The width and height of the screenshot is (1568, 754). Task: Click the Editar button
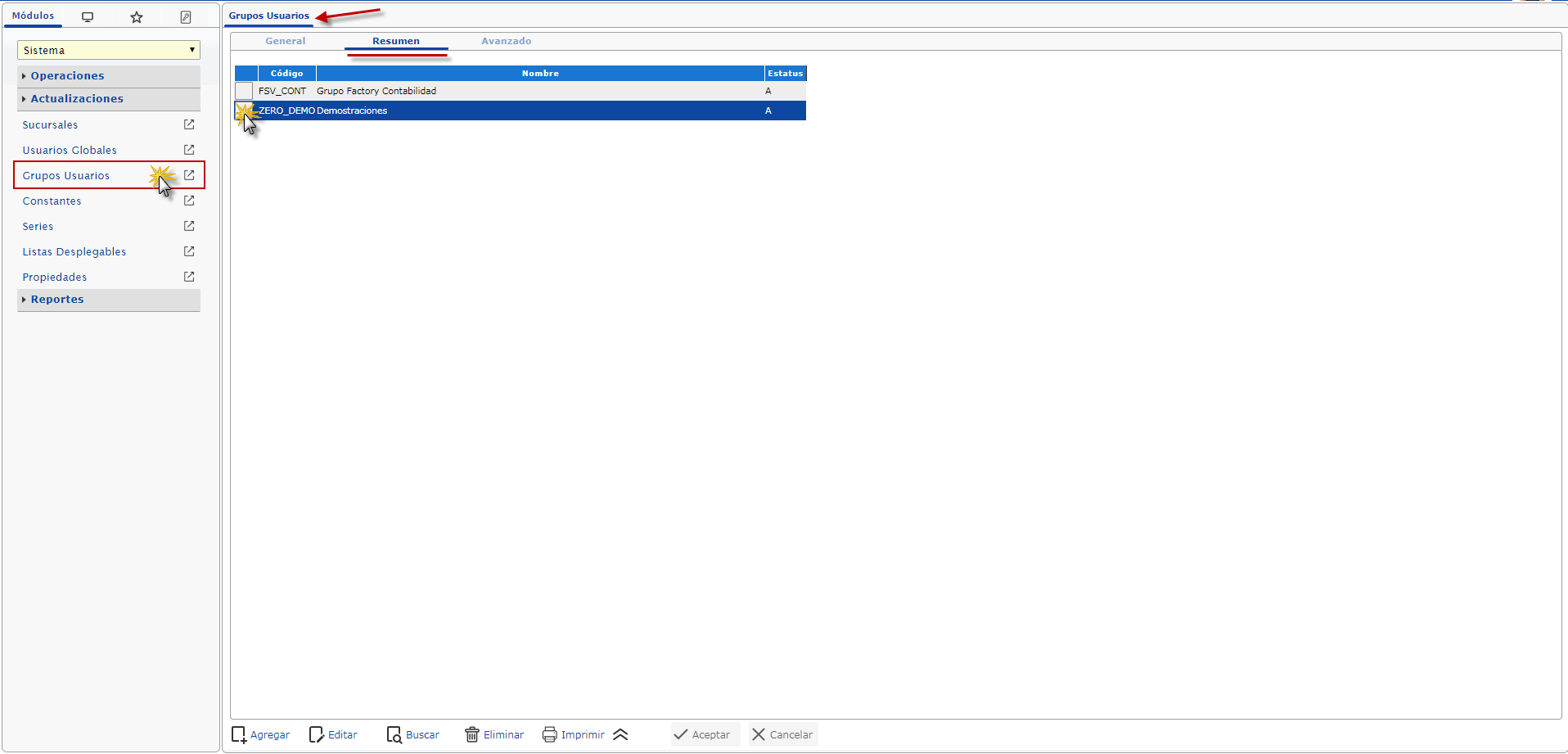[x=333, y=734]
